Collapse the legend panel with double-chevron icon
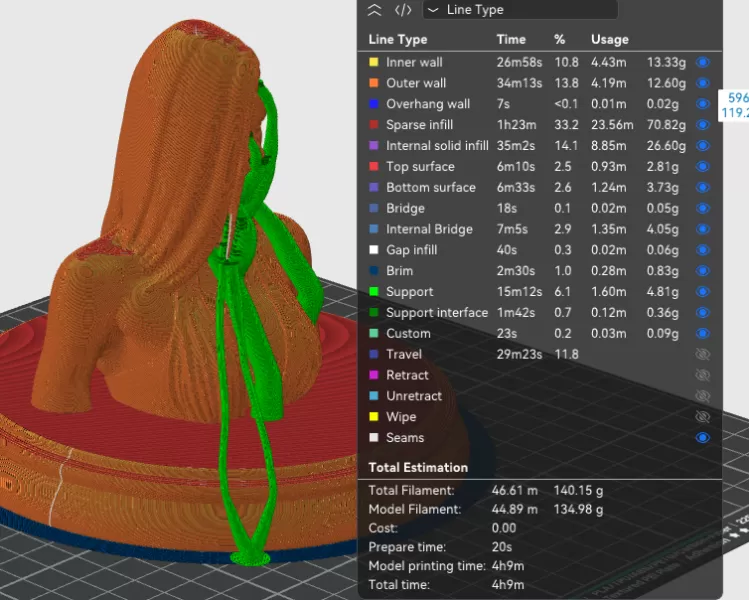 375,10
